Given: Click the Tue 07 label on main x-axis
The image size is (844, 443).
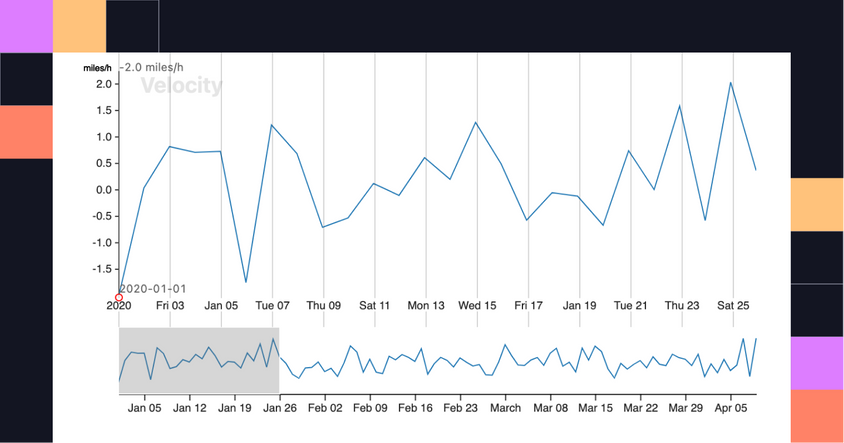Looking at the screenshot, I should [272, 306].
